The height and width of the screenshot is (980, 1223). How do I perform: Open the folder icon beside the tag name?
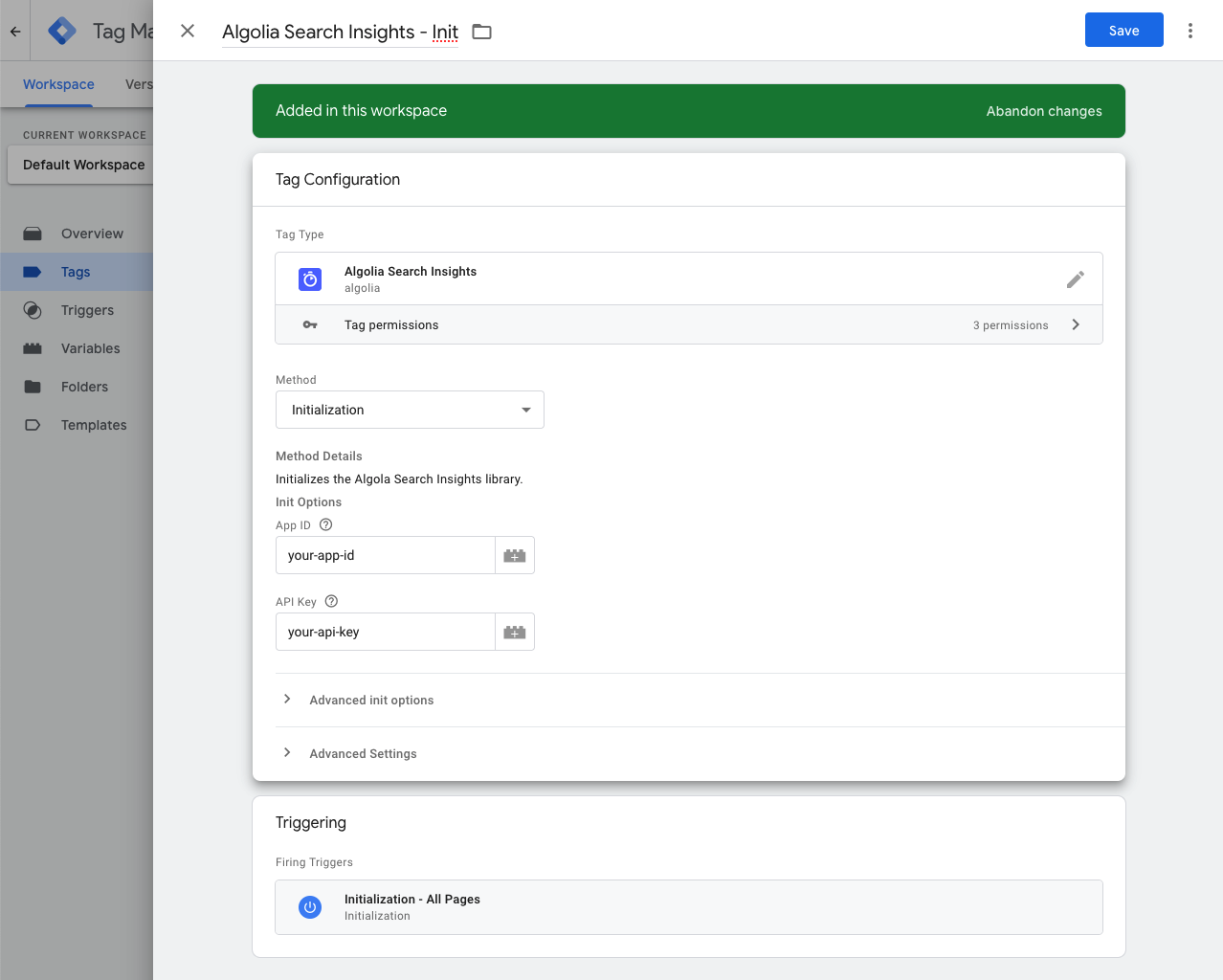(x=480, y=31)
